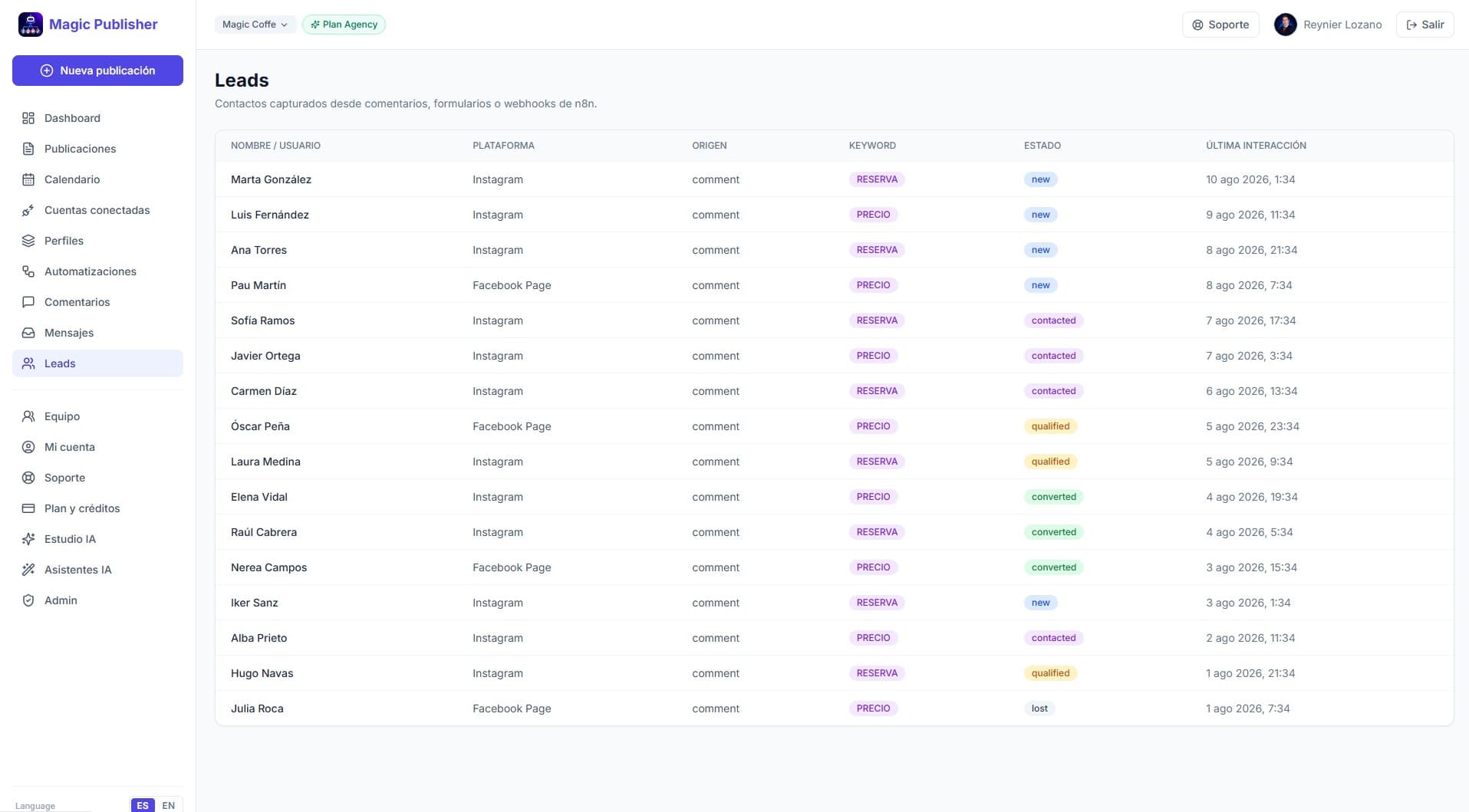Click the Plan Agency badge
1469x812 pixels.
[x=344, y=25]
